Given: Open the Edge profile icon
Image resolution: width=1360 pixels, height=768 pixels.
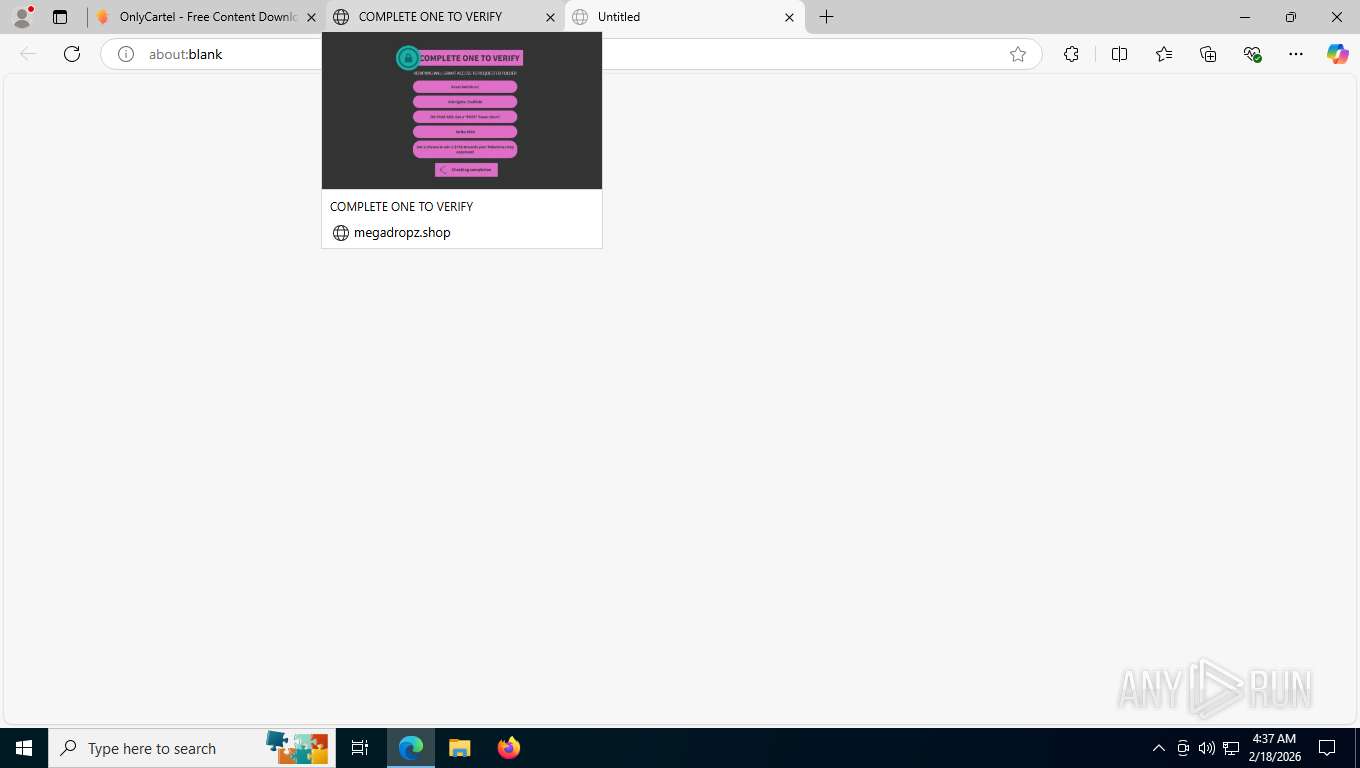Looking at the screenshot, I should (x=22, y=17).
